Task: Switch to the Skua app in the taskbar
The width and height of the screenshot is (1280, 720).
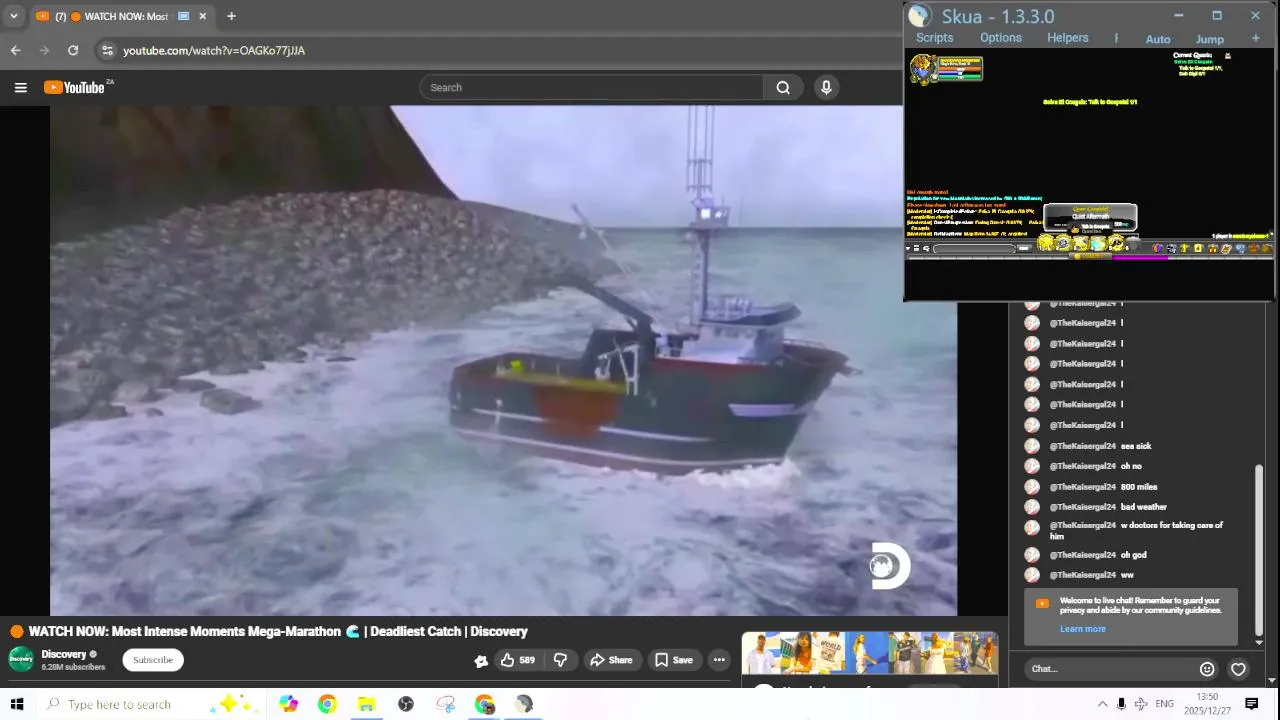Action: [524, 704]
